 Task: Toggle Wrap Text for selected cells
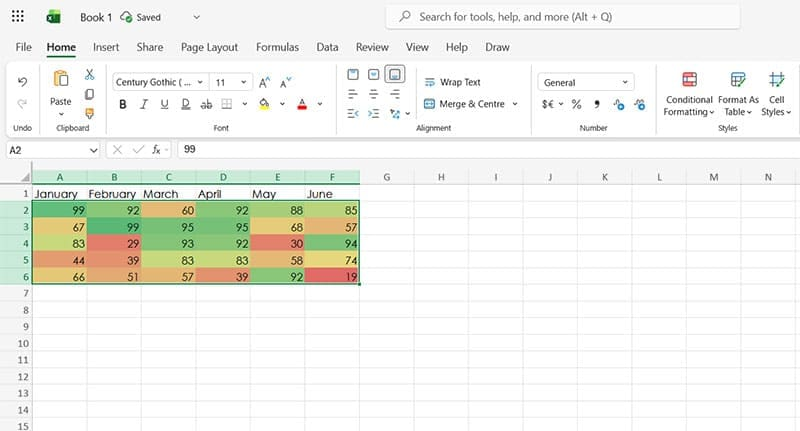451,82
